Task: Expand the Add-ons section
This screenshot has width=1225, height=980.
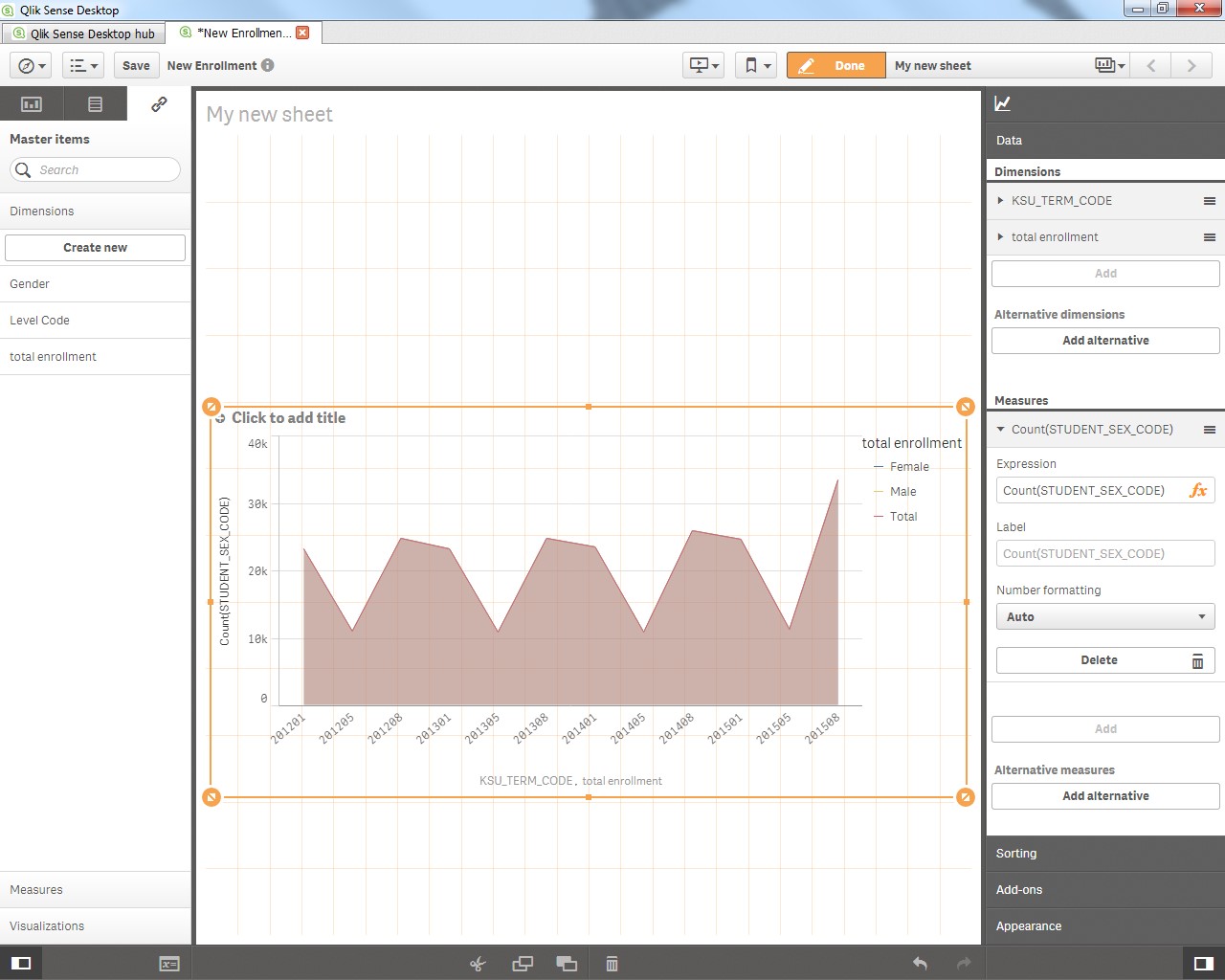Action: click(1105, 890)
